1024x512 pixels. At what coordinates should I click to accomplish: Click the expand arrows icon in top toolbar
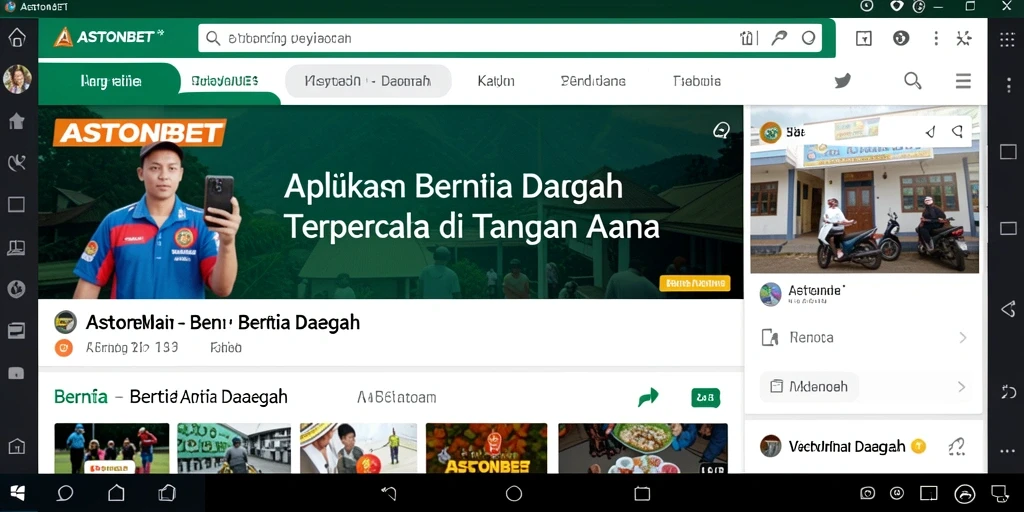[964, 38]
